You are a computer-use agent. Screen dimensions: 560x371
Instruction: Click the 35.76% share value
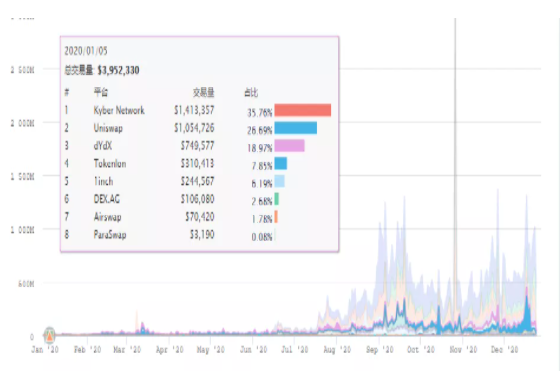(260, 113)
